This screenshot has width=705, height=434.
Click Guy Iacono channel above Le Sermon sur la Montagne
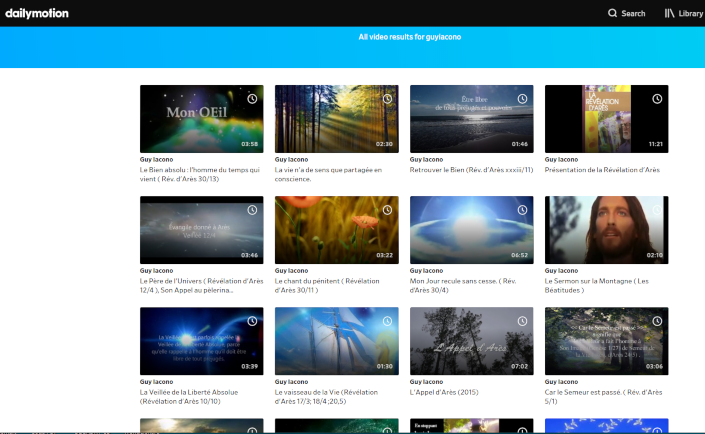tap(561, 270)
